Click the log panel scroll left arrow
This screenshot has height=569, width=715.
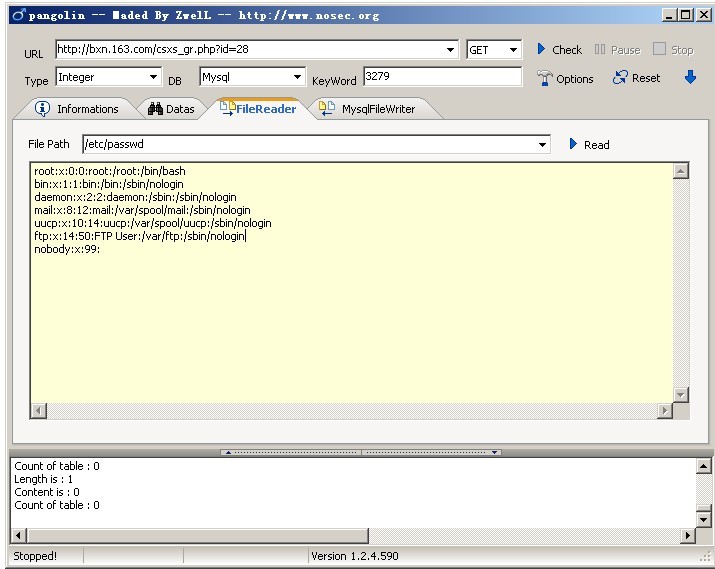click(x=19, y=536)
